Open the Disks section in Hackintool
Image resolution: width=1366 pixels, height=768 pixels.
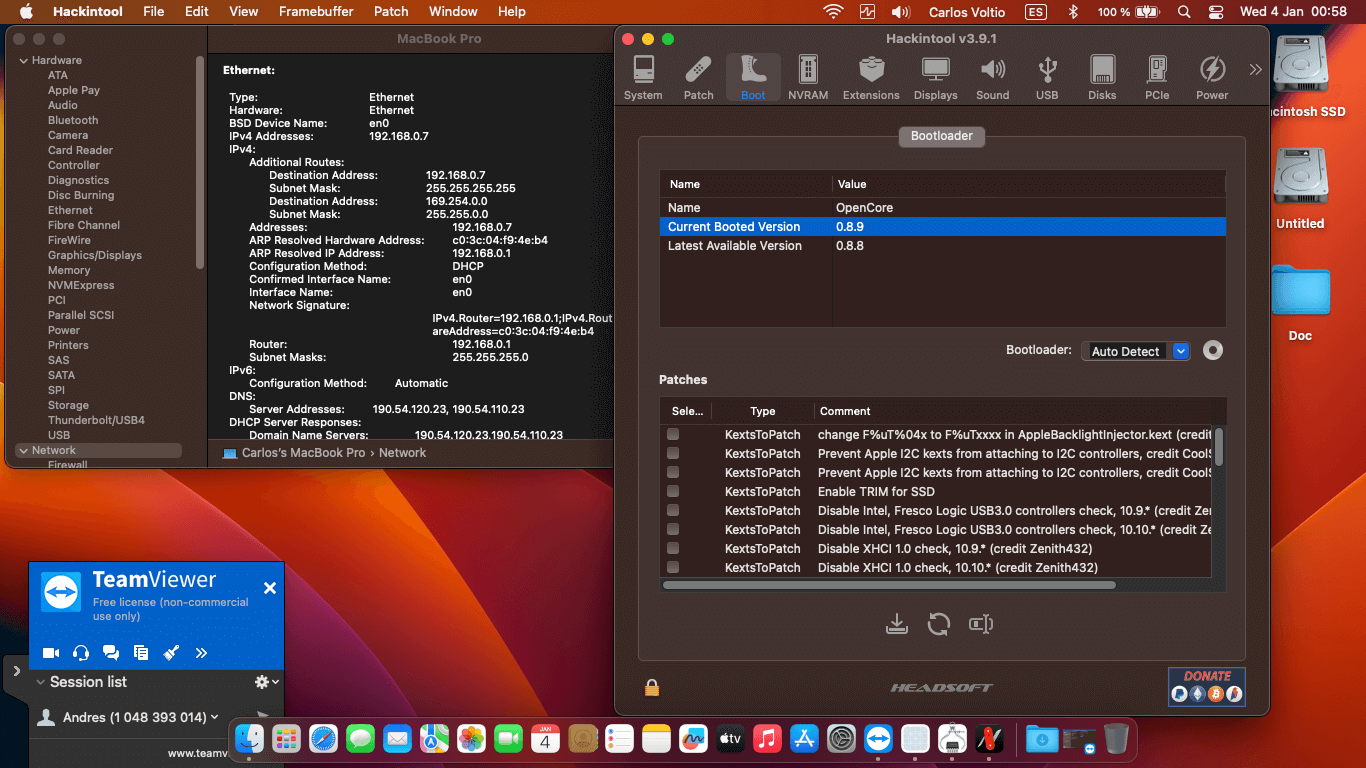coord(1102,78)
